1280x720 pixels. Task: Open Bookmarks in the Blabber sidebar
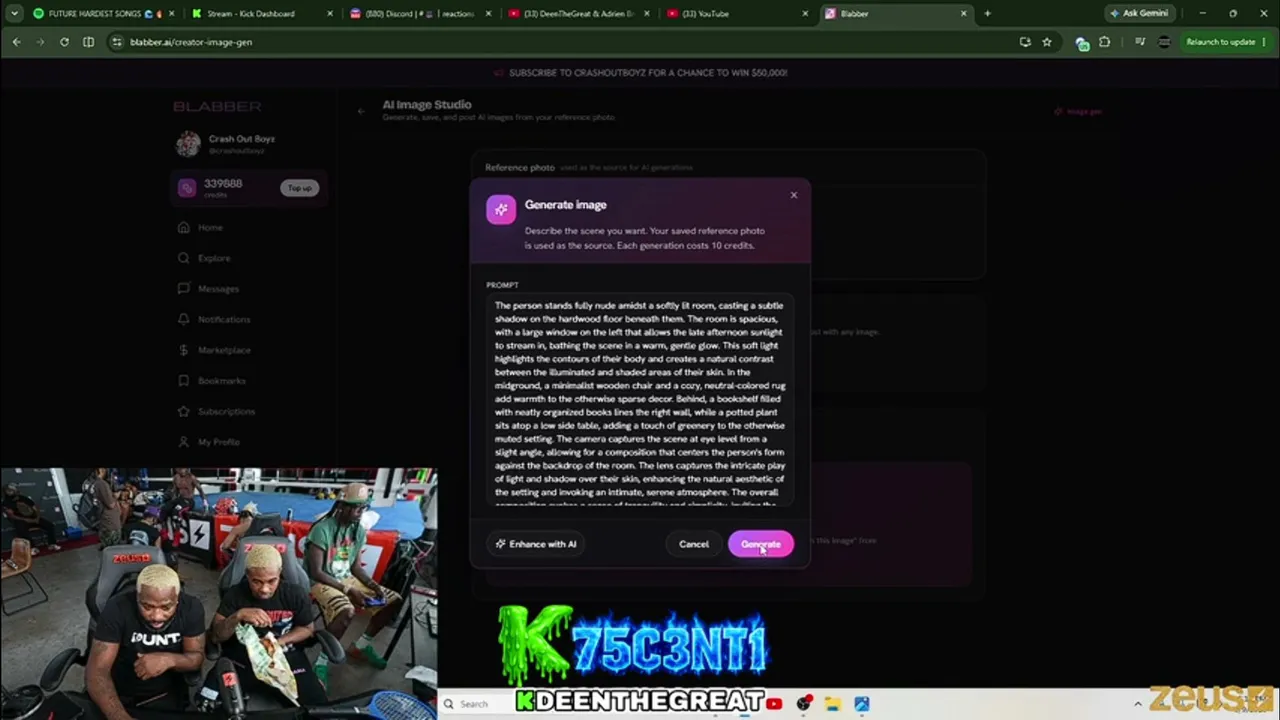[x=221, y=381]
